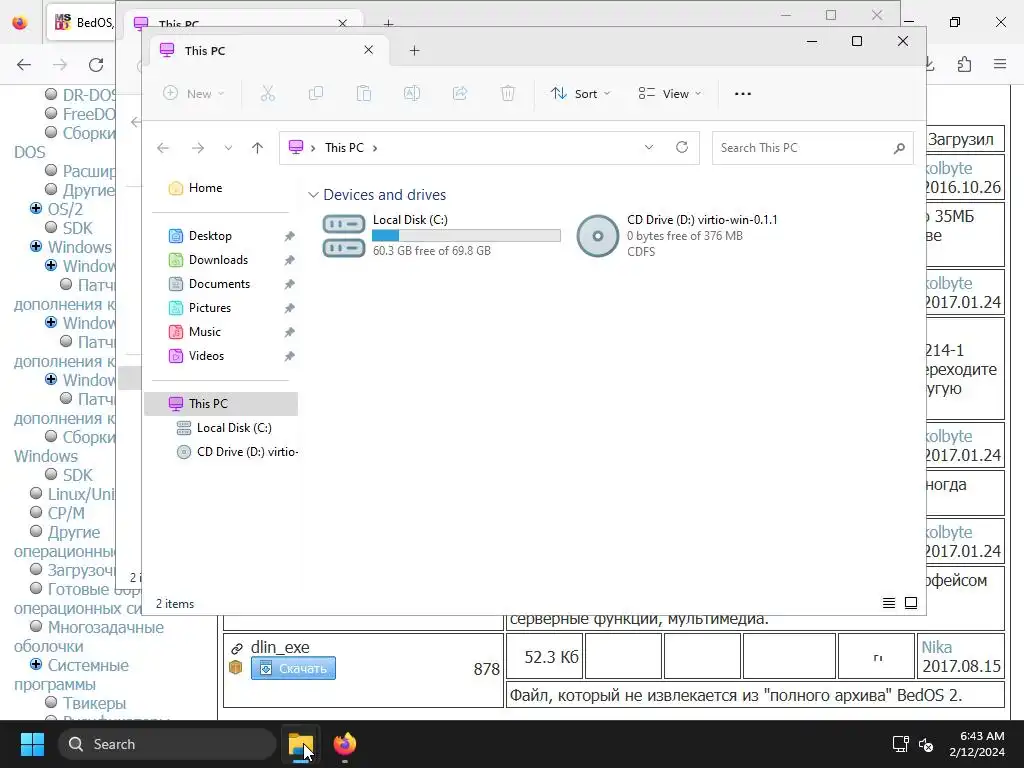Open the Nika uploader link

pos(936,647)
